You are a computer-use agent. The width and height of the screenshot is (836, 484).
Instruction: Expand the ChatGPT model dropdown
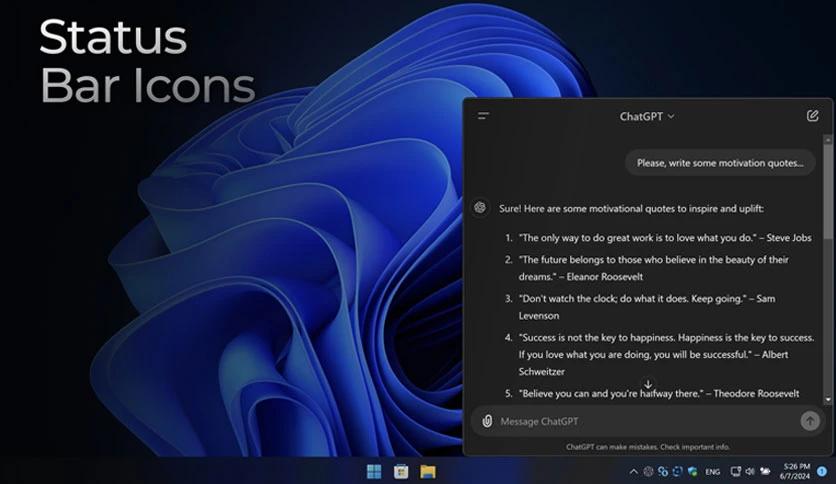pyautogui.click(x=647, y=116)
